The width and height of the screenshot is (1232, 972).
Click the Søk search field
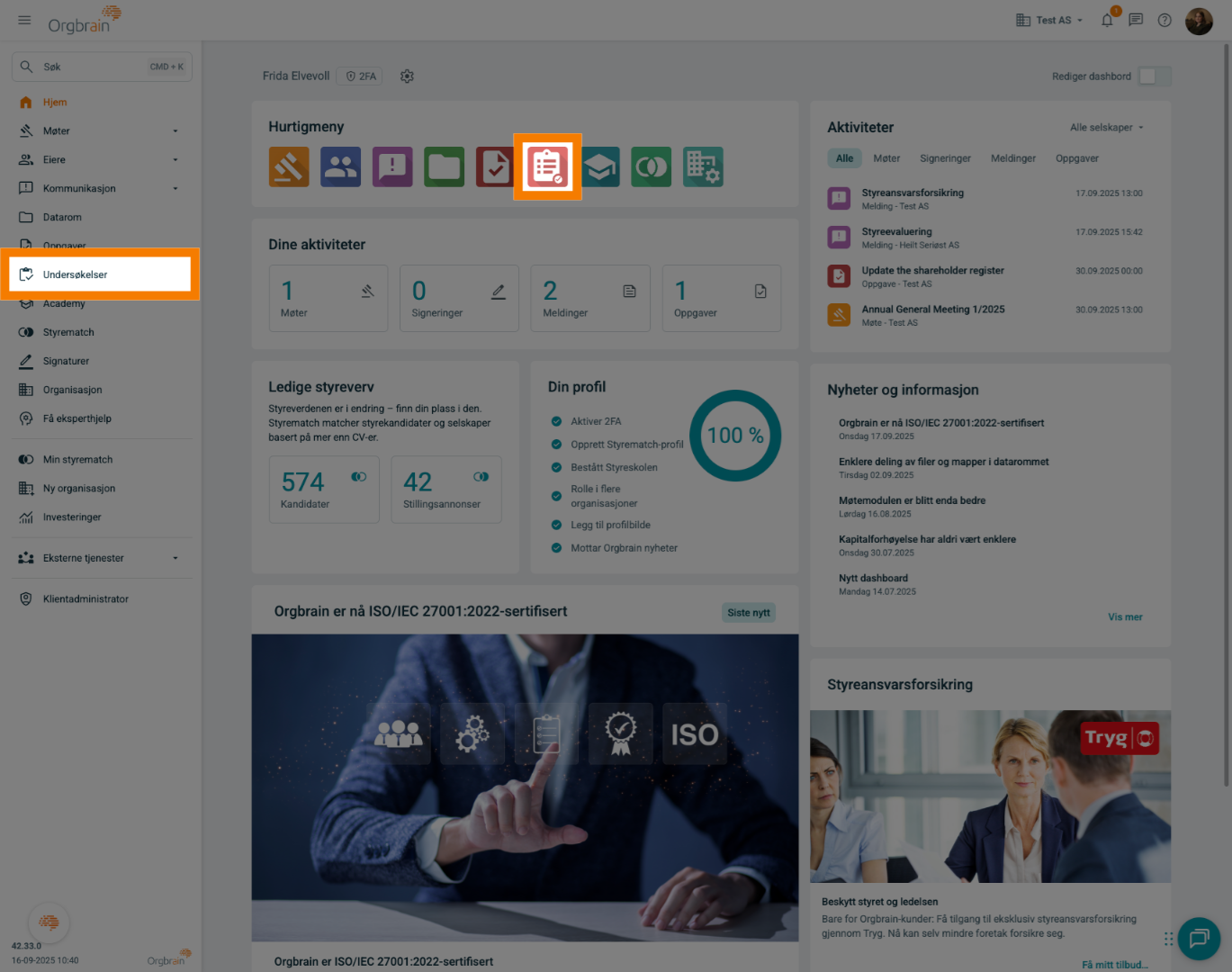101,67
